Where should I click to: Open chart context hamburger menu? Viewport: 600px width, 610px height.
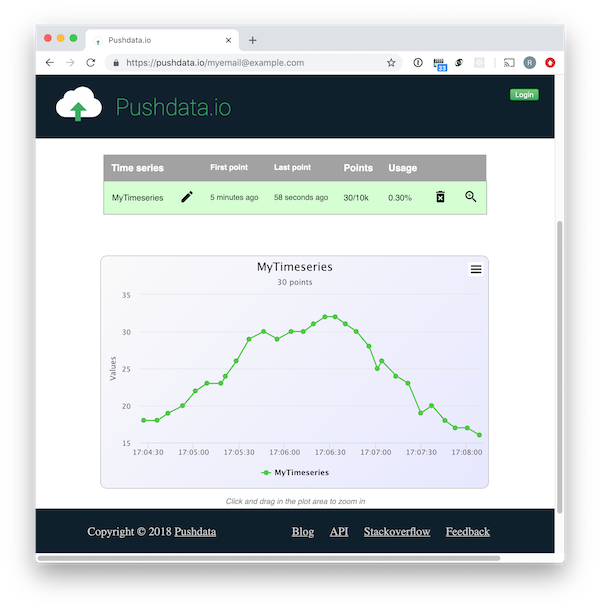click(476, 269)
